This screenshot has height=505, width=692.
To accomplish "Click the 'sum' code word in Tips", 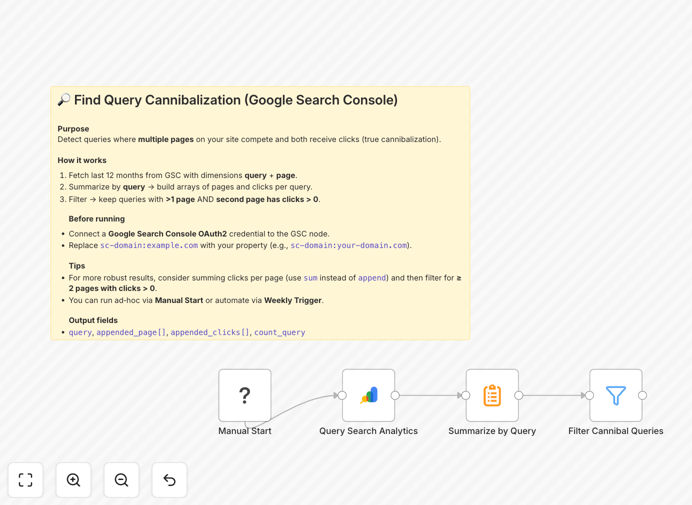I will pos(310,278).
